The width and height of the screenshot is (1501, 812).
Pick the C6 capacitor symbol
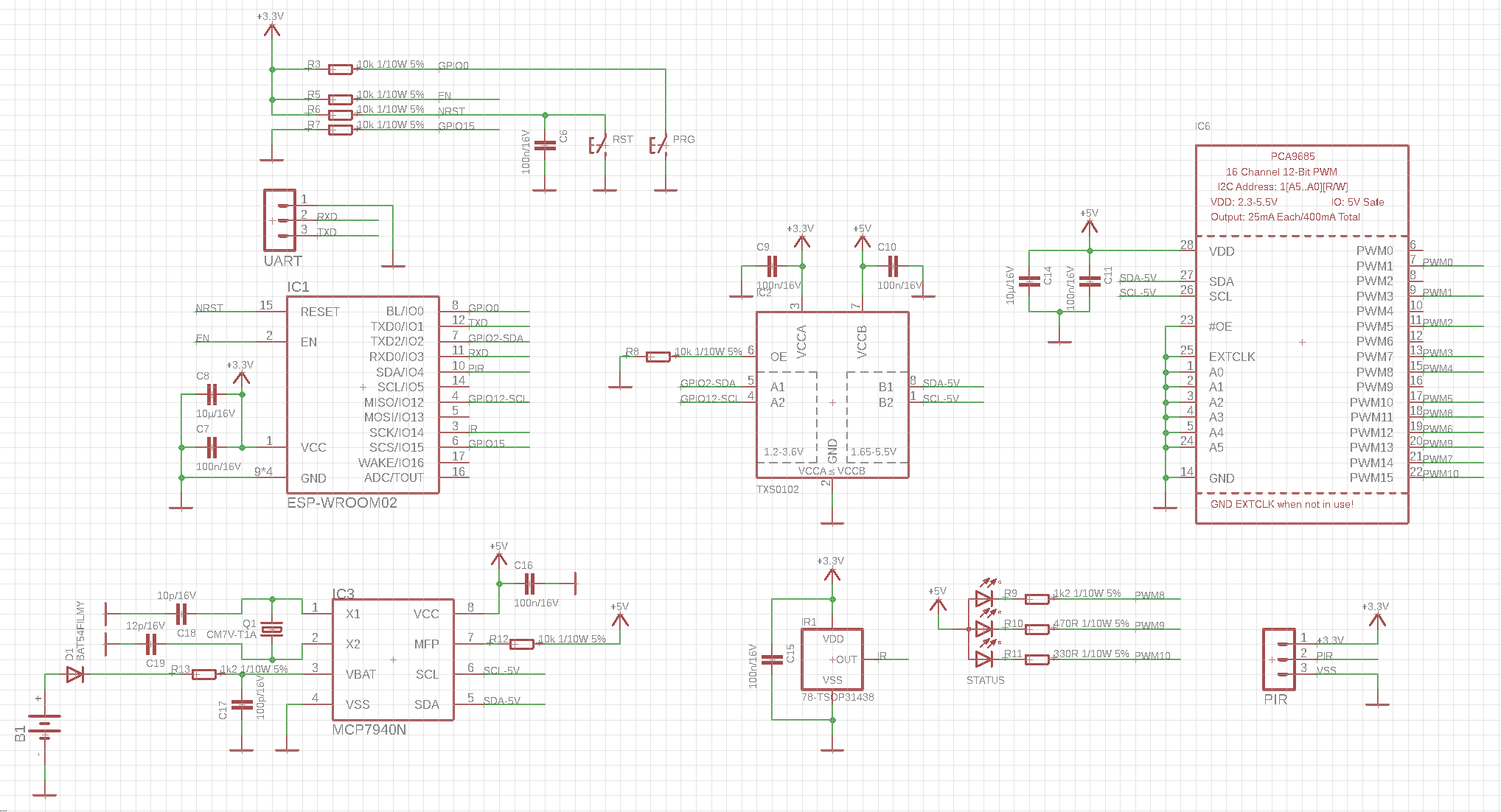pyautogui.click(x=545, y=145)
